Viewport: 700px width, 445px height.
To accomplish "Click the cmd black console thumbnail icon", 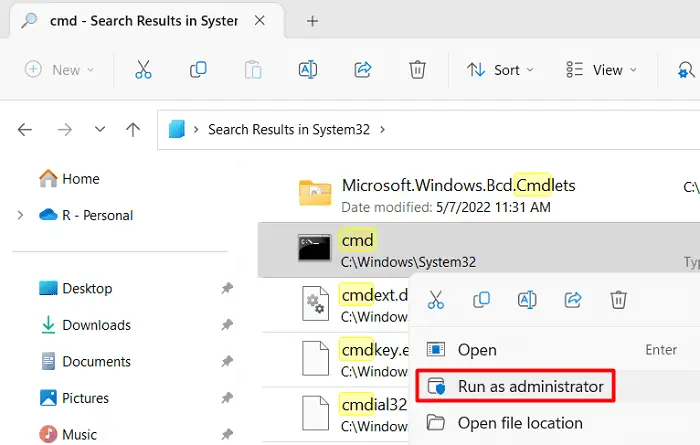I will point(315,248).
